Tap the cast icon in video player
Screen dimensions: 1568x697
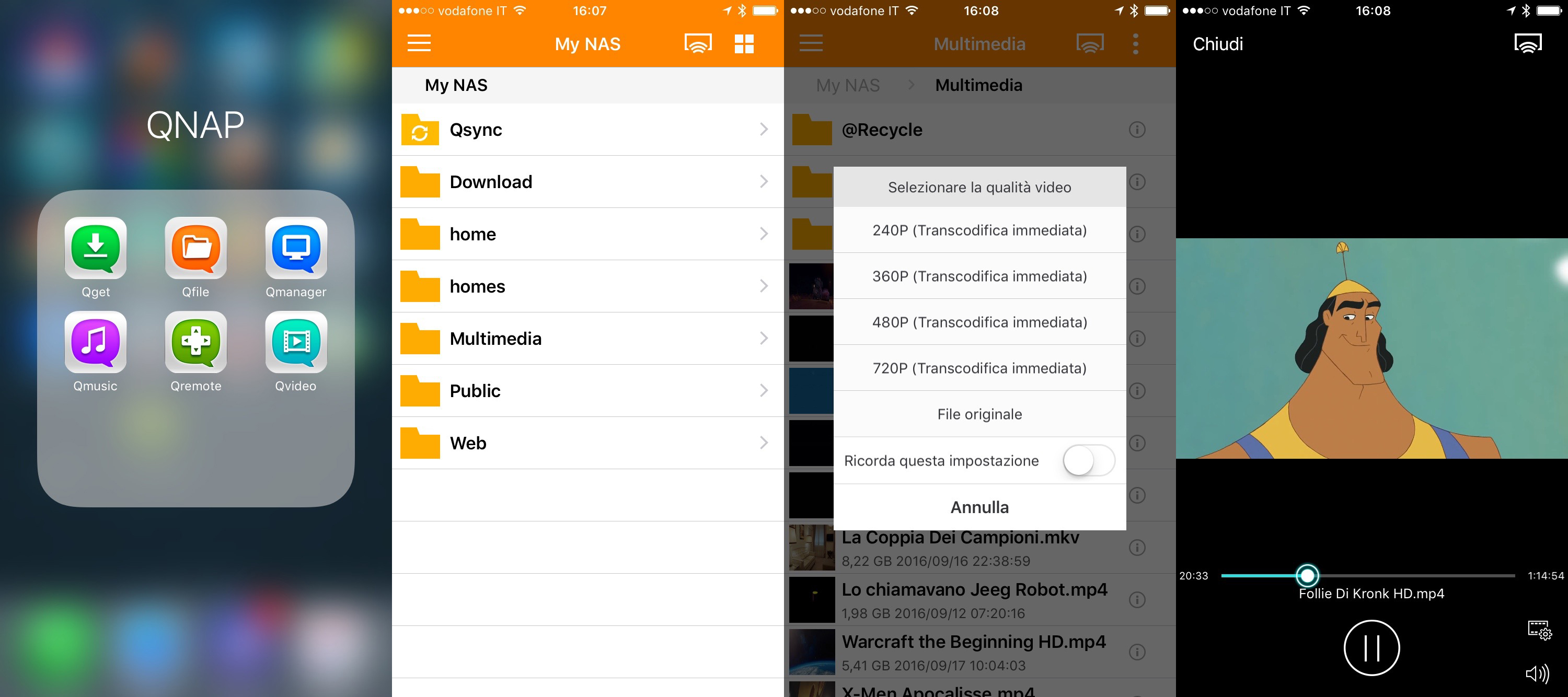1528,43
